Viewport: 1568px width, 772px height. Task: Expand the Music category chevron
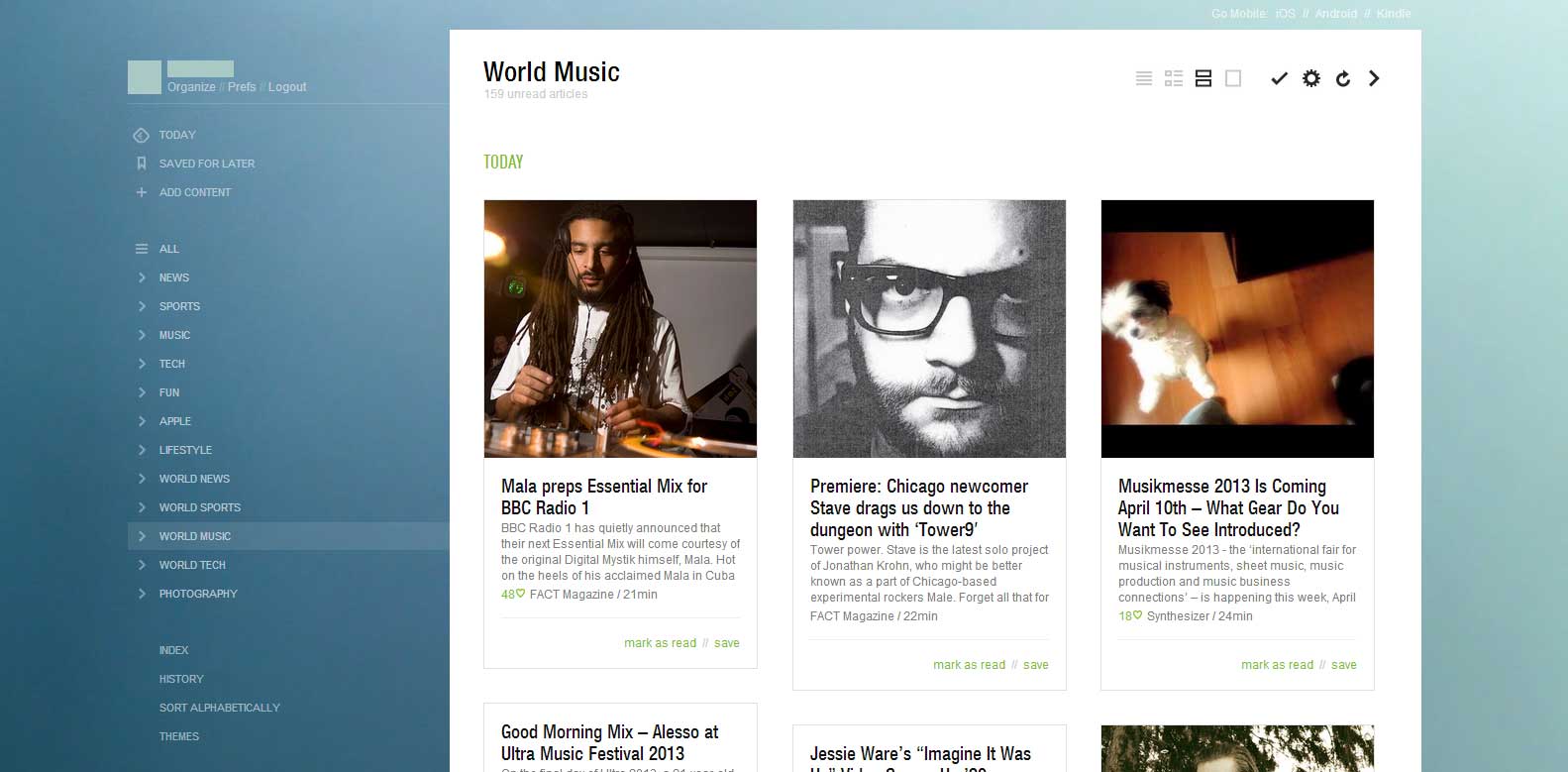142,335
